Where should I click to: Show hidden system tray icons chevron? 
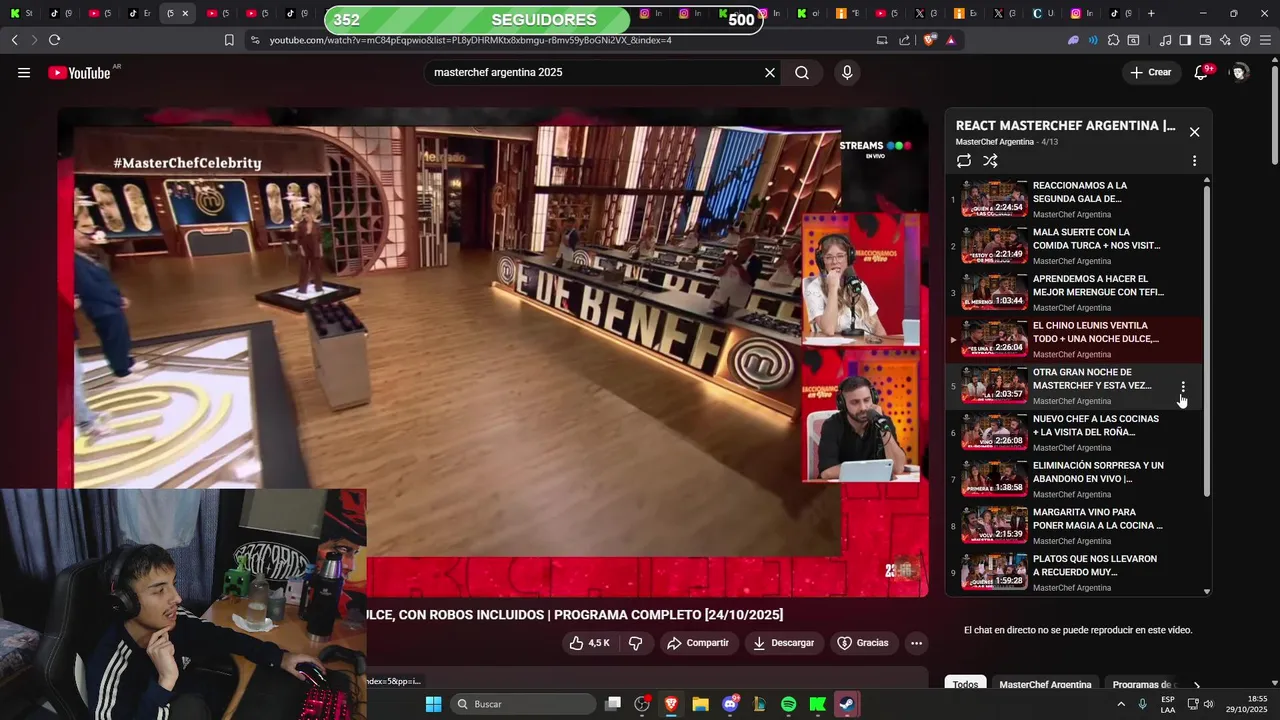click(x=1120, y=704)
